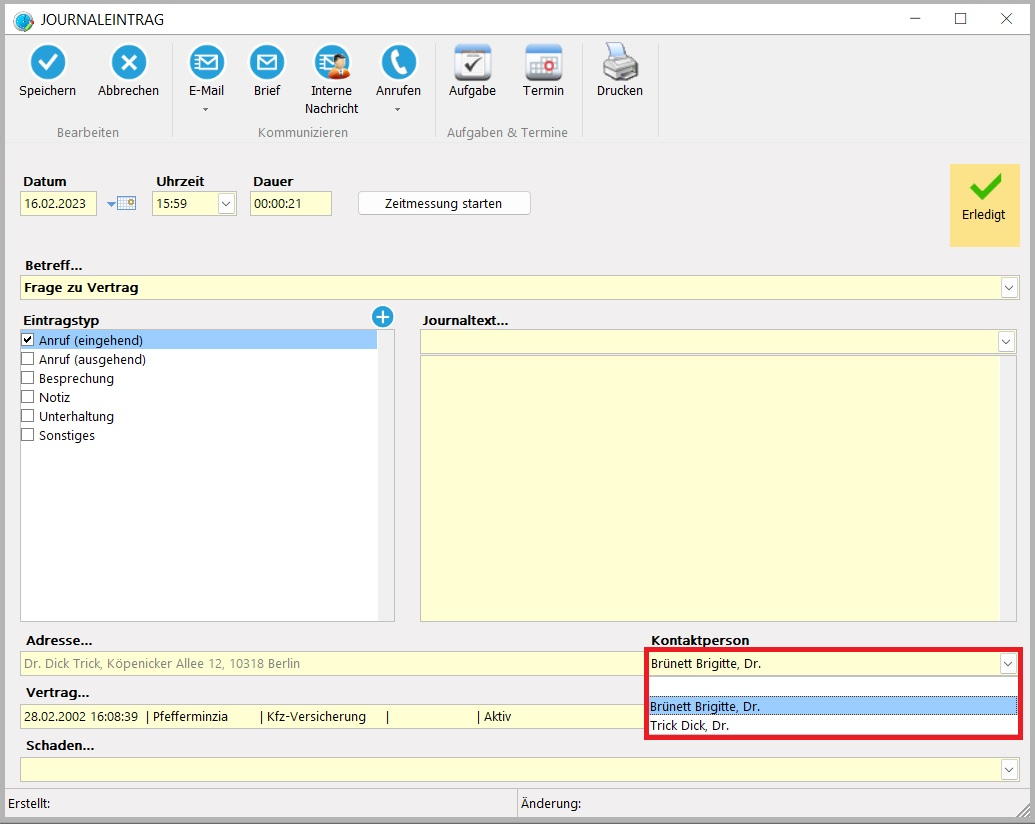Enable the Besprechung checkbox

click(28, 378)
